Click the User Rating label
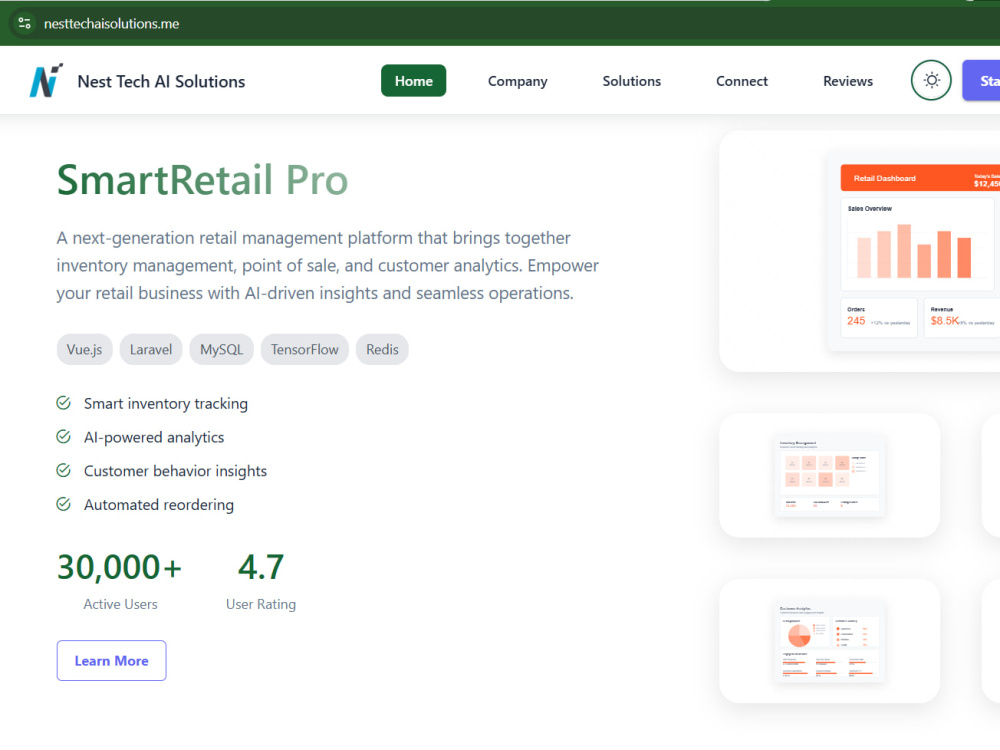The image size is (1000, 750). [x=261, y=604]
